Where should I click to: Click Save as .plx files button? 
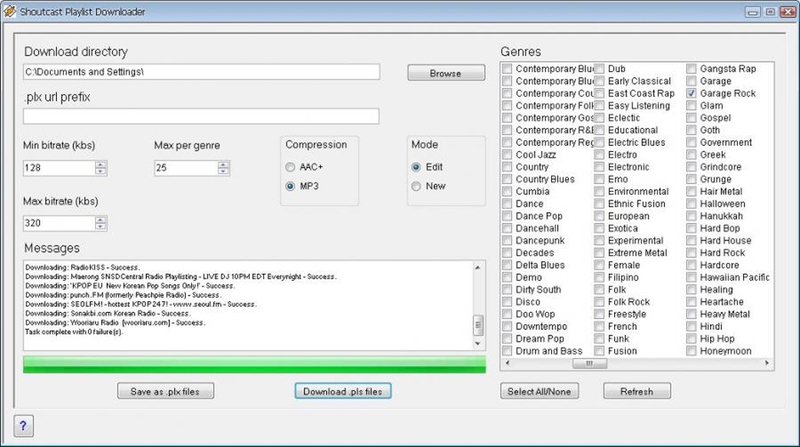(x=165, y=391)
